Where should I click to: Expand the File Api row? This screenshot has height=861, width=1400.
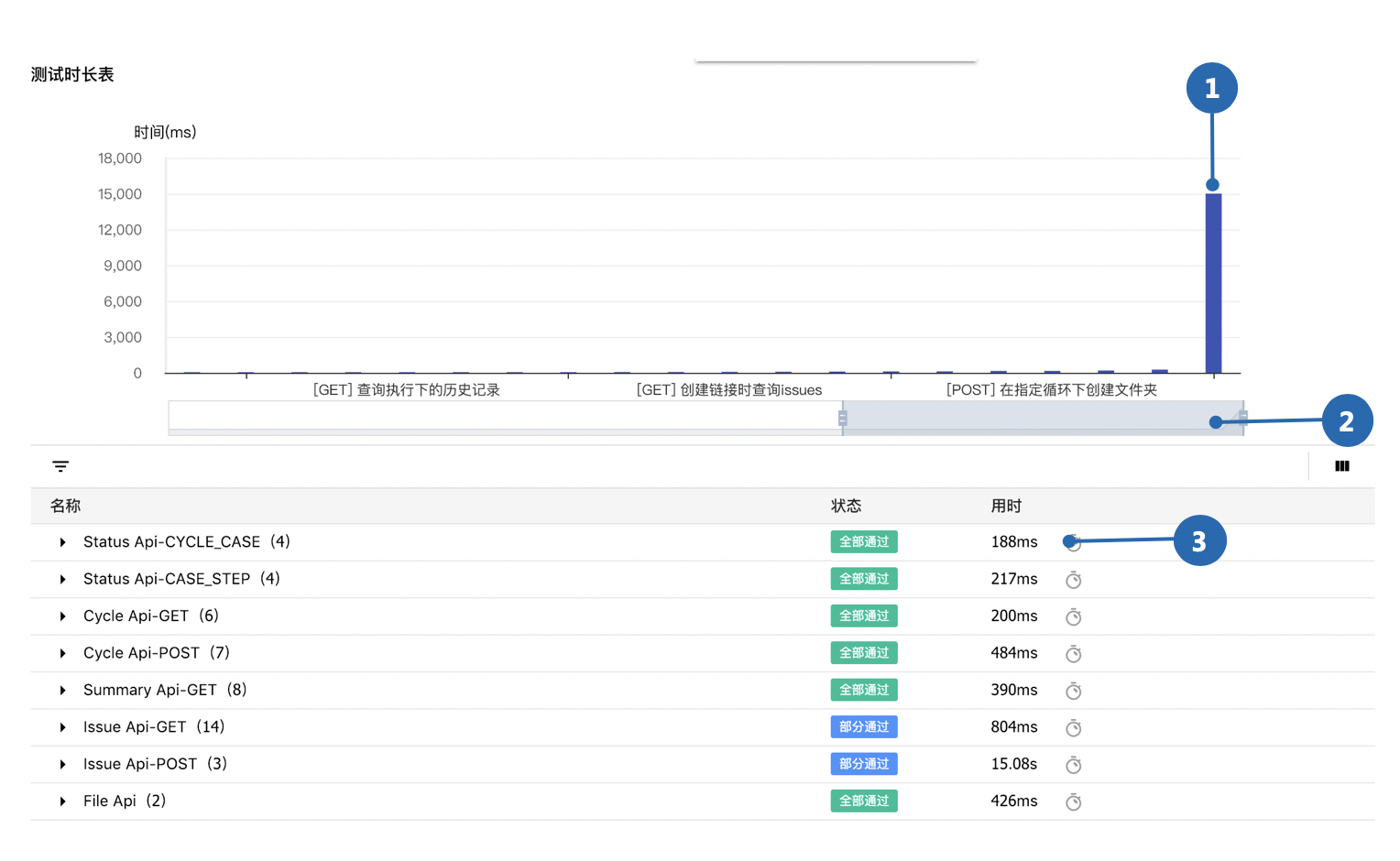pyautogui.click(x=62, y=801)
